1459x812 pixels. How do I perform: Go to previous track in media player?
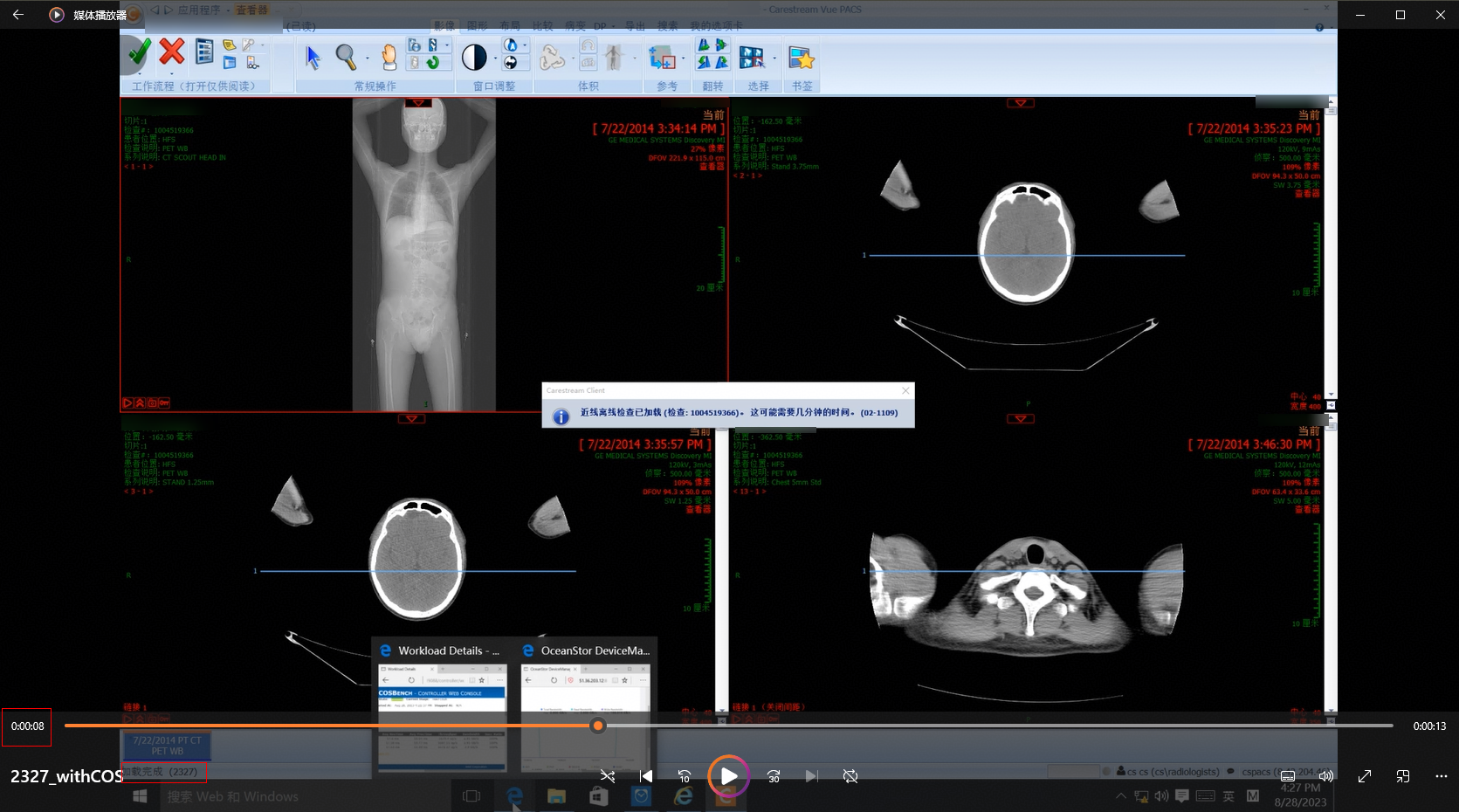coord(646,776)
